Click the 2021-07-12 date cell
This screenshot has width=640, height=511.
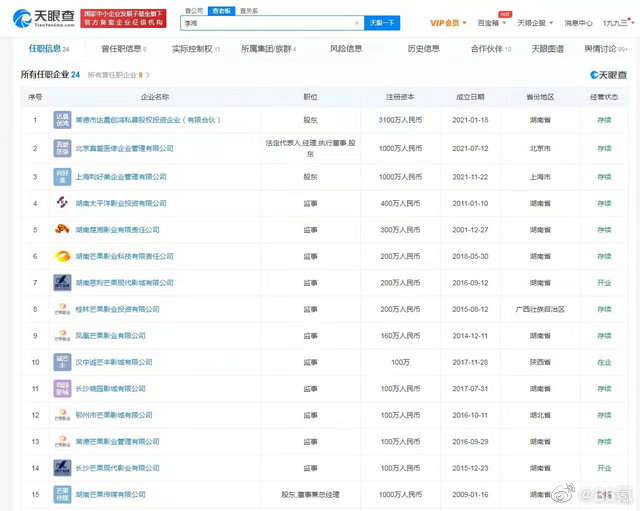(x=470, y=148)
